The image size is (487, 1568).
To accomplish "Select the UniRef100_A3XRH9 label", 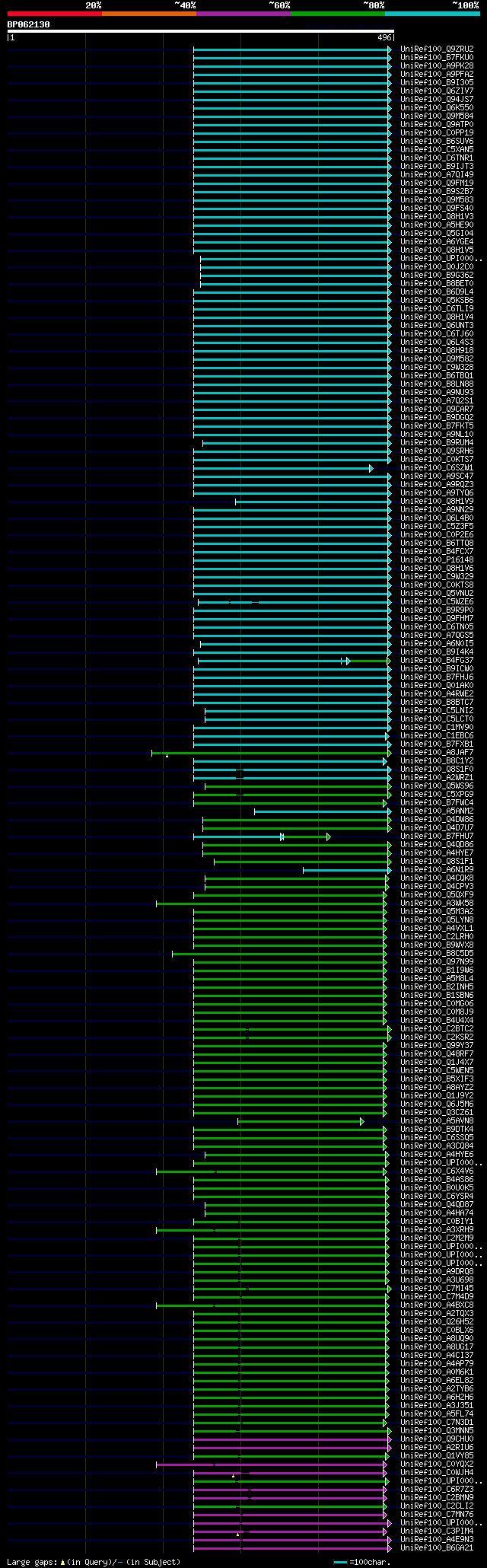I will pos(437,1229).
